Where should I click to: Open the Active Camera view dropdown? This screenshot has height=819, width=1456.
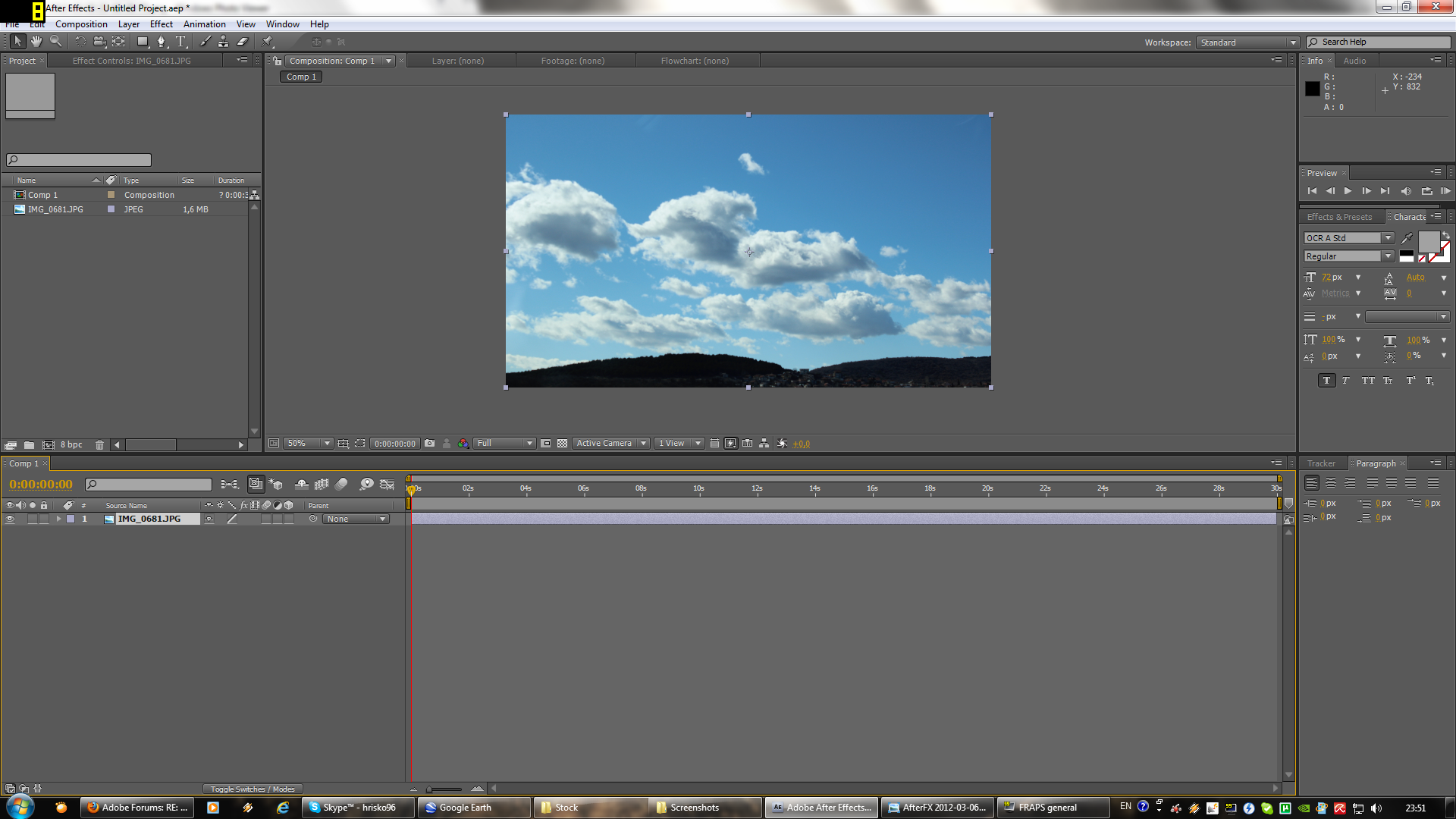[611, 444]
